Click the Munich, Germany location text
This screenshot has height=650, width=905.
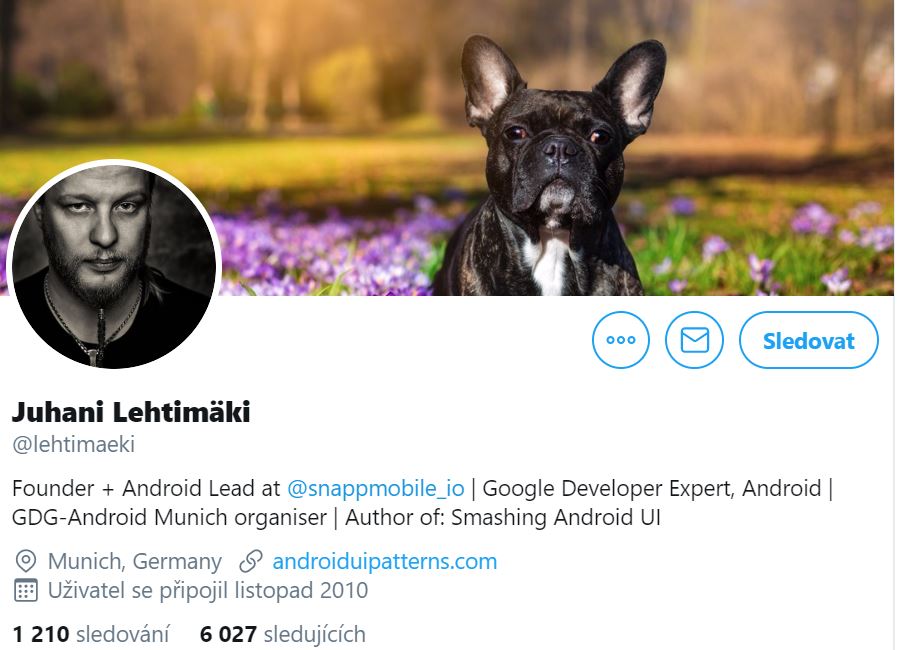(134, 561)
